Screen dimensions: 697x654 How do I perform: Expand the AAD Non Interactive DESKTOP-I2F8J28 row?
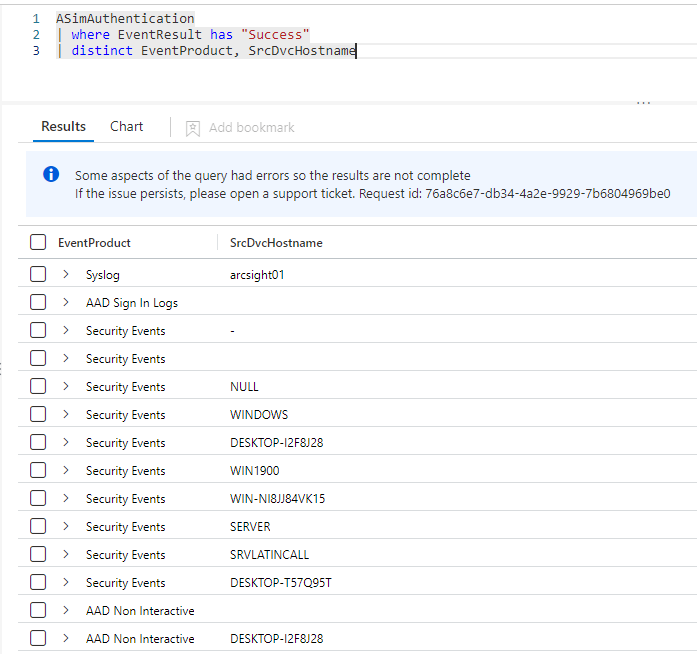66,638
